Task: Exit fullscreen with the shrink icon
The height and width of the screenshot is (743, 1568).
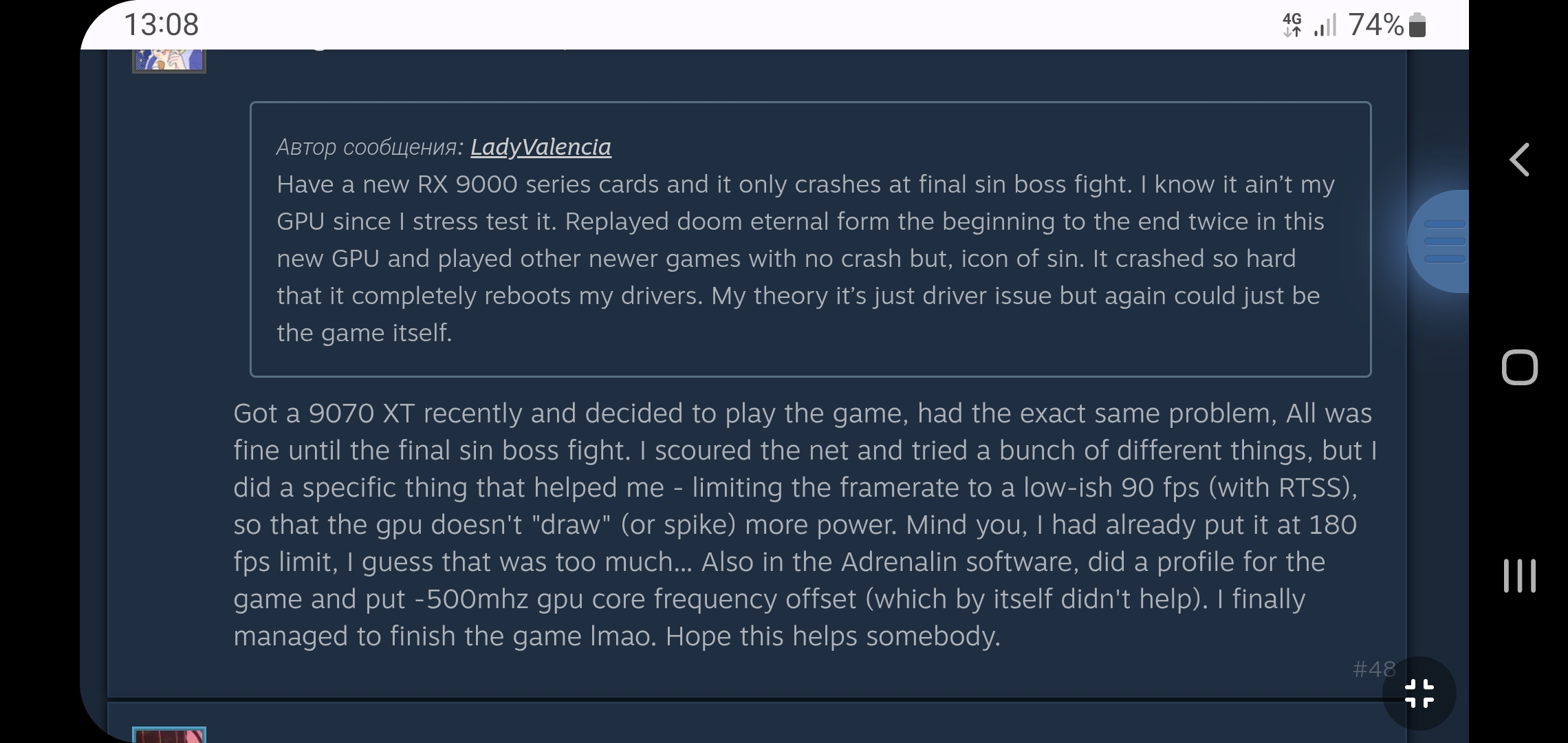Action: click(x=1419, y=693)
